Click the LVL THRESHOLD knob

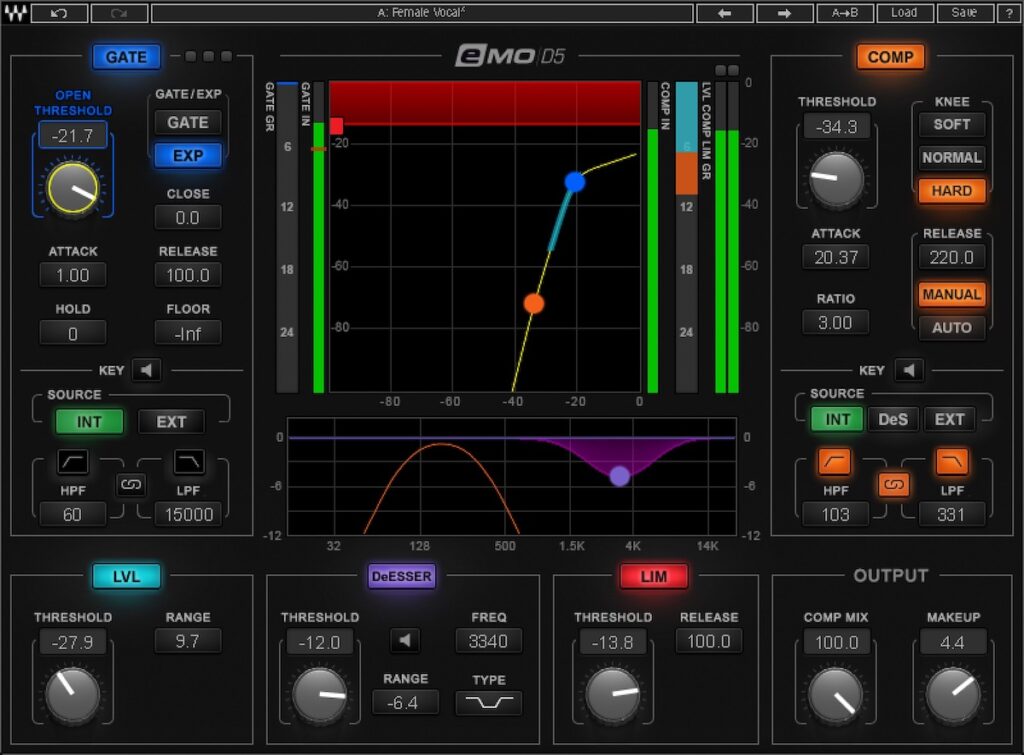(72, 694)
